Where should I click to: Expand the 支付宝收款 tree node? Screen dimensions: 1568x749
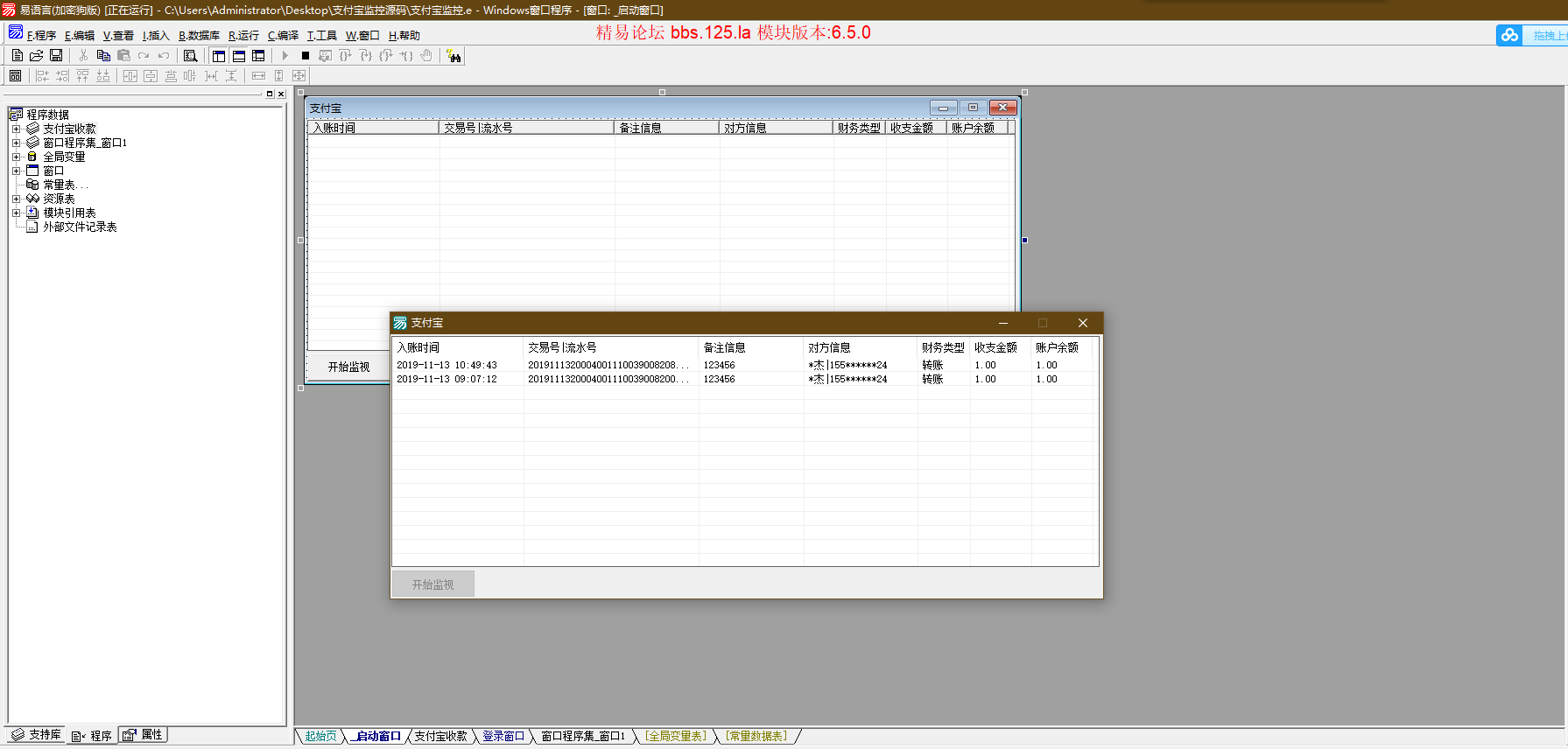pos(16,129)
